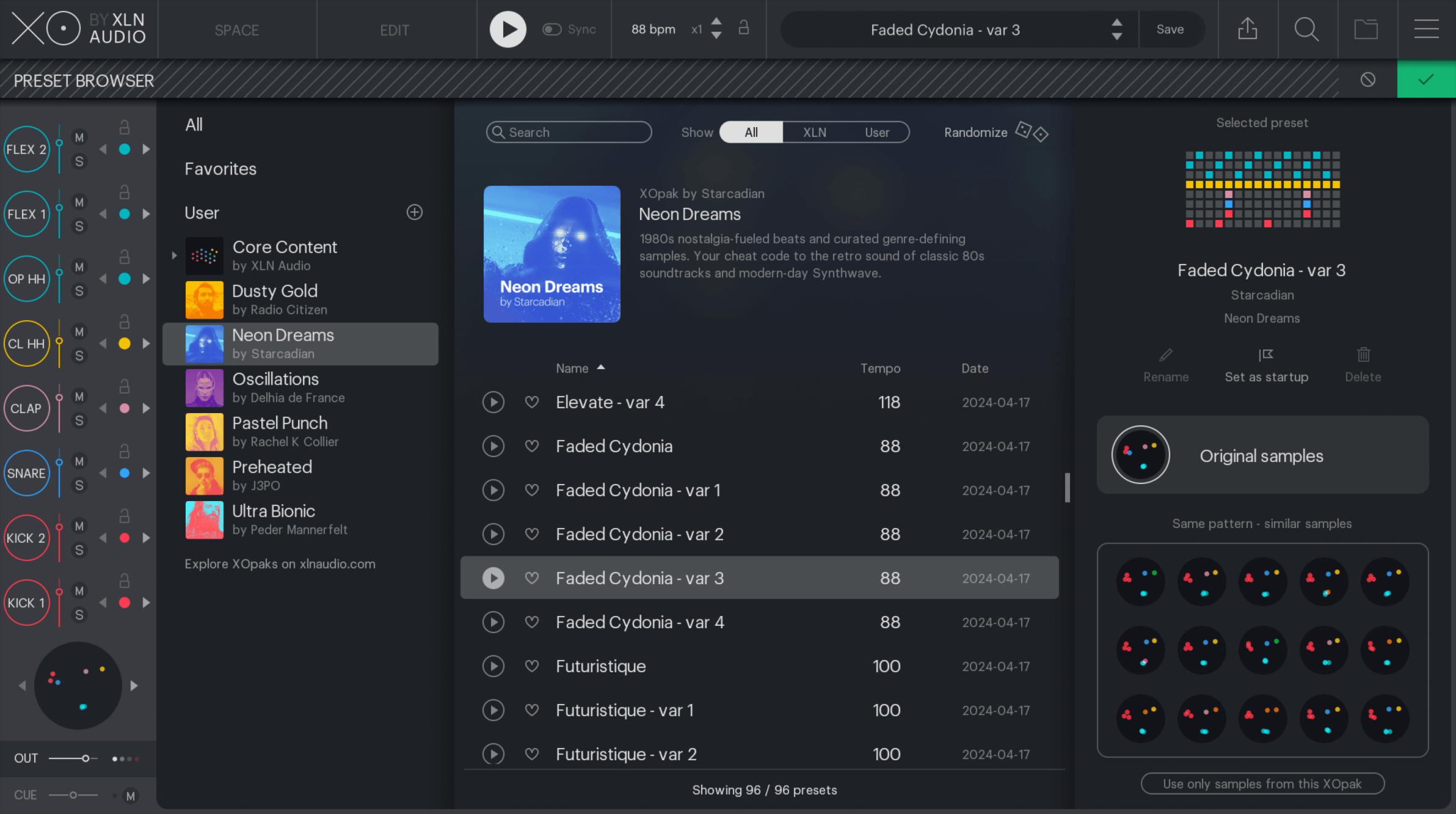The image size is (1456, 814).
Task: Click the Rename preset icon
Action: click(1166, 354)
